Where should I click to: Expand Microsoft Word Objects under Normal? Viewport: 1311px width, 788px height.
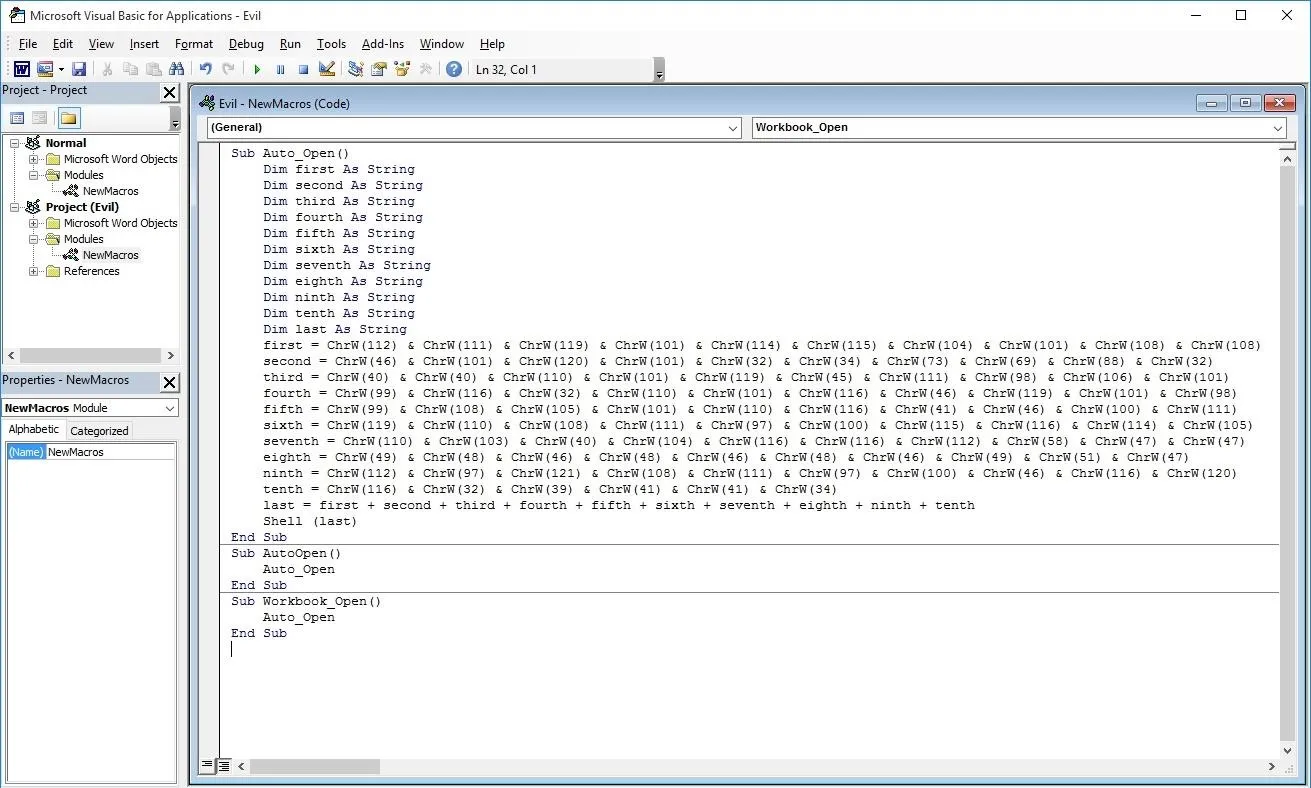point(33,159)
